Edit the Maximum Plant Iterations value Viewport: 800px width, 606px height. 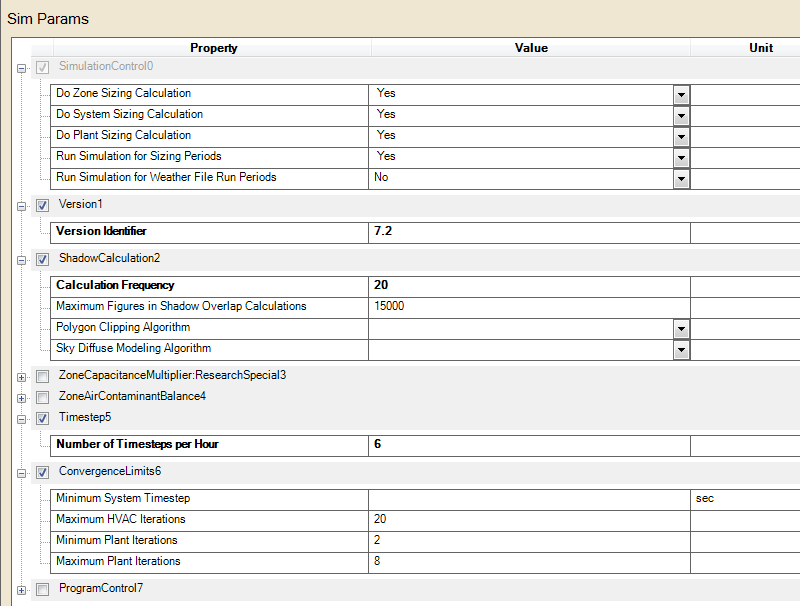coord(529,563)
